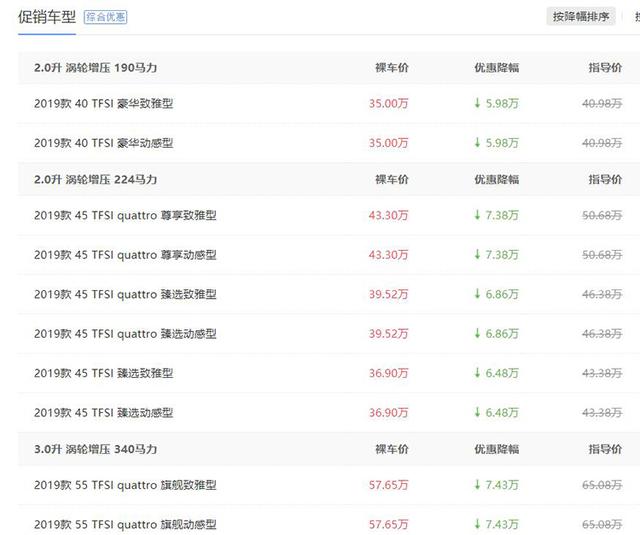Click 6.48万 discount for 45 TFSI 臻选动感型
640x535 pixels.
coord(496,413)
